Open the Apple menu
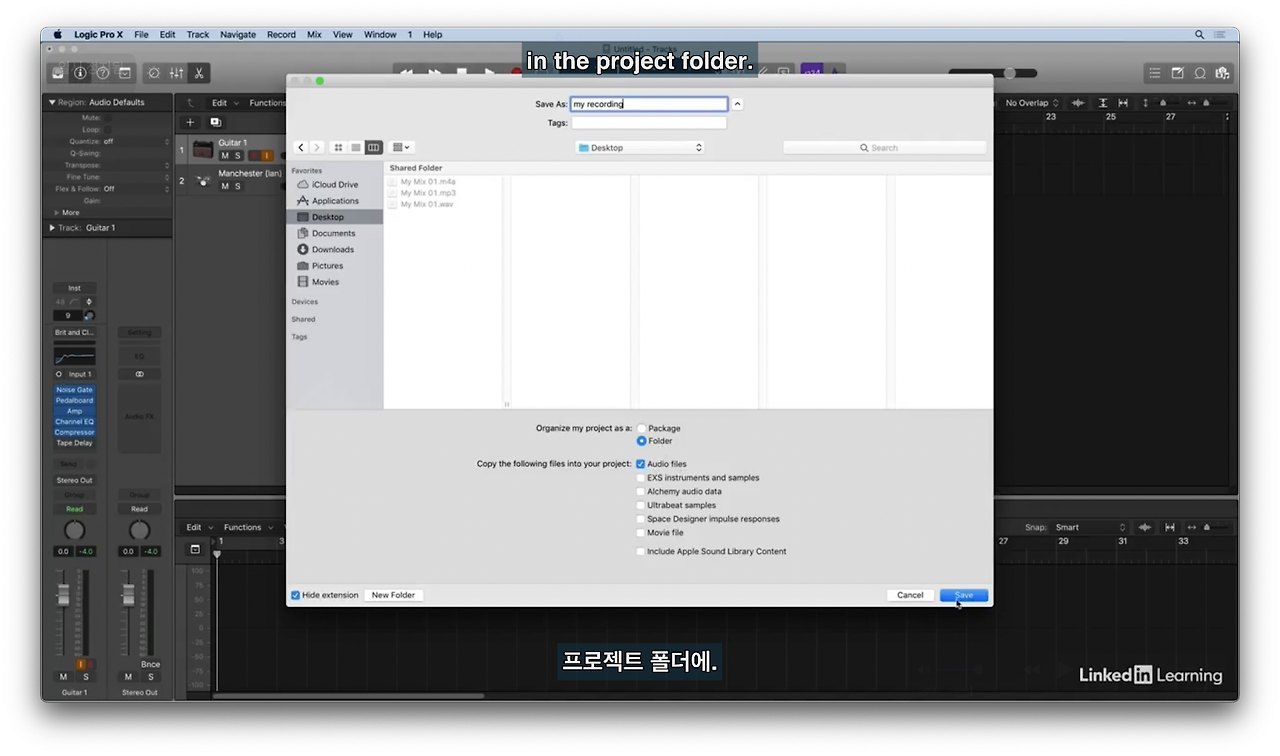1280x756 pixels. (57, 34)
